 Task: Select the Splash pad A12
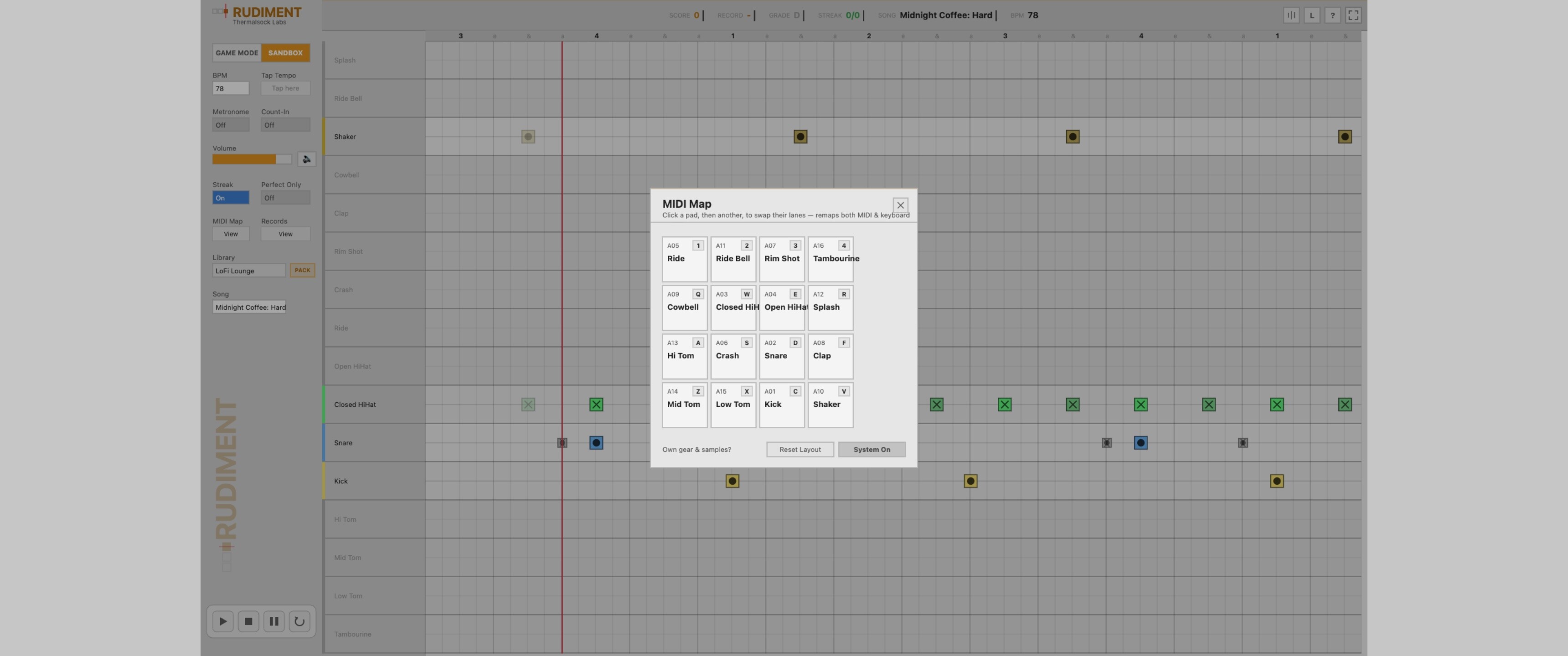[x=830, y=307]
